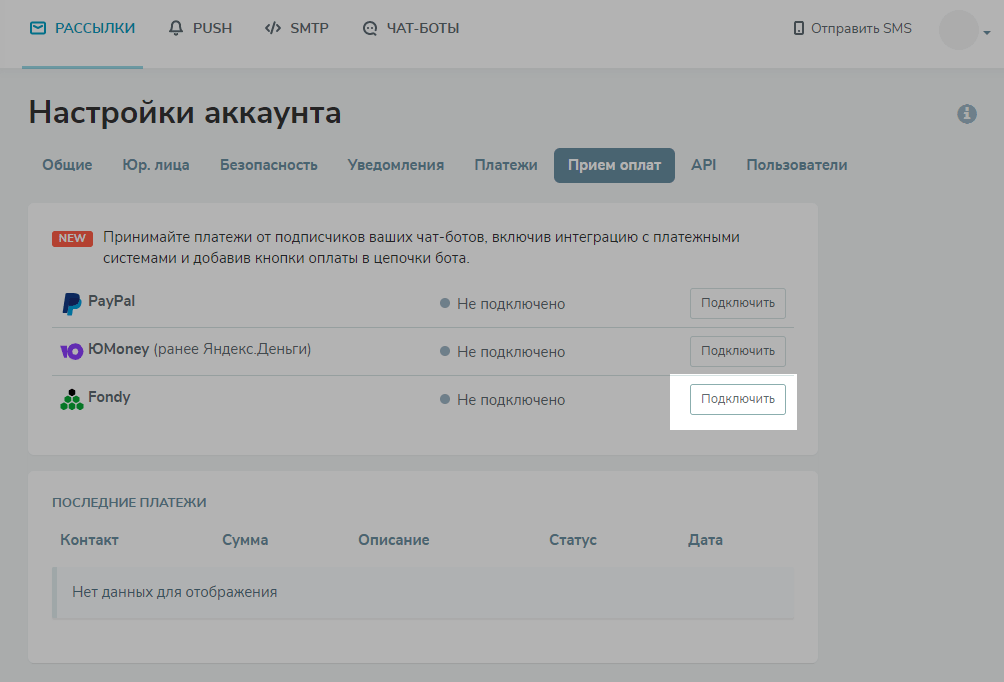Click the Fondy logo icon
This screenshot has height=682, width=1004.
coord(71,399)
